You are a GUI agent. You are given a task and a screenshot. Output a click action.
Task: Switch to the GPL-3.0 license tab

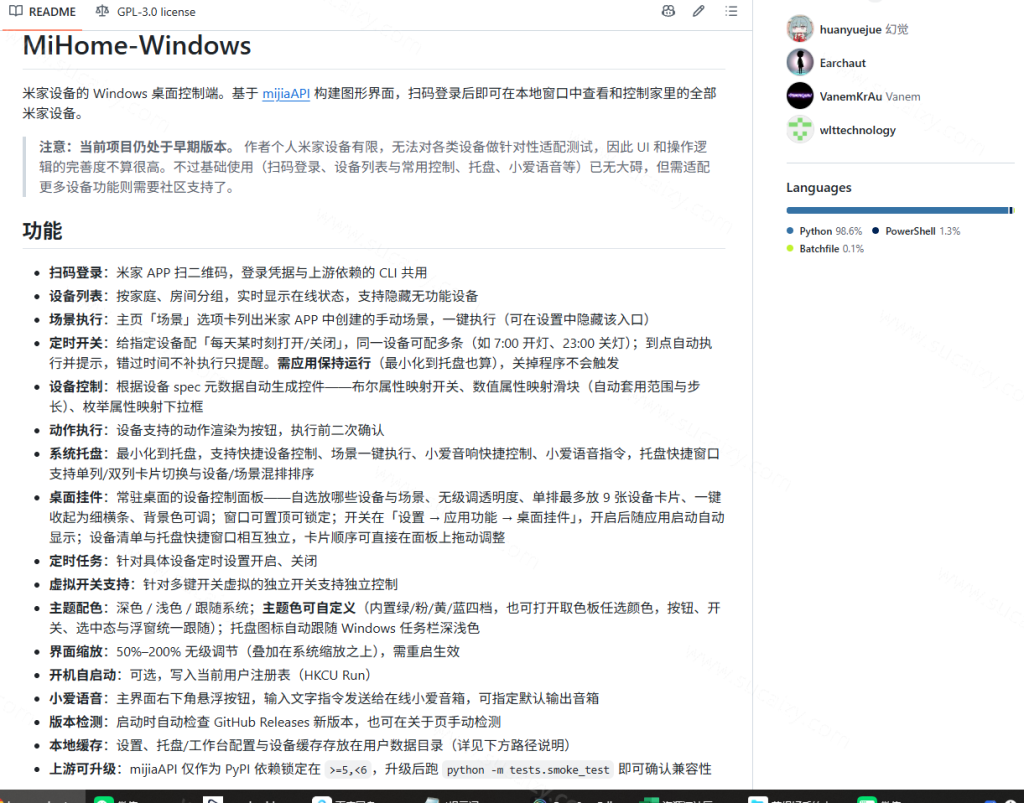point(146,12)
